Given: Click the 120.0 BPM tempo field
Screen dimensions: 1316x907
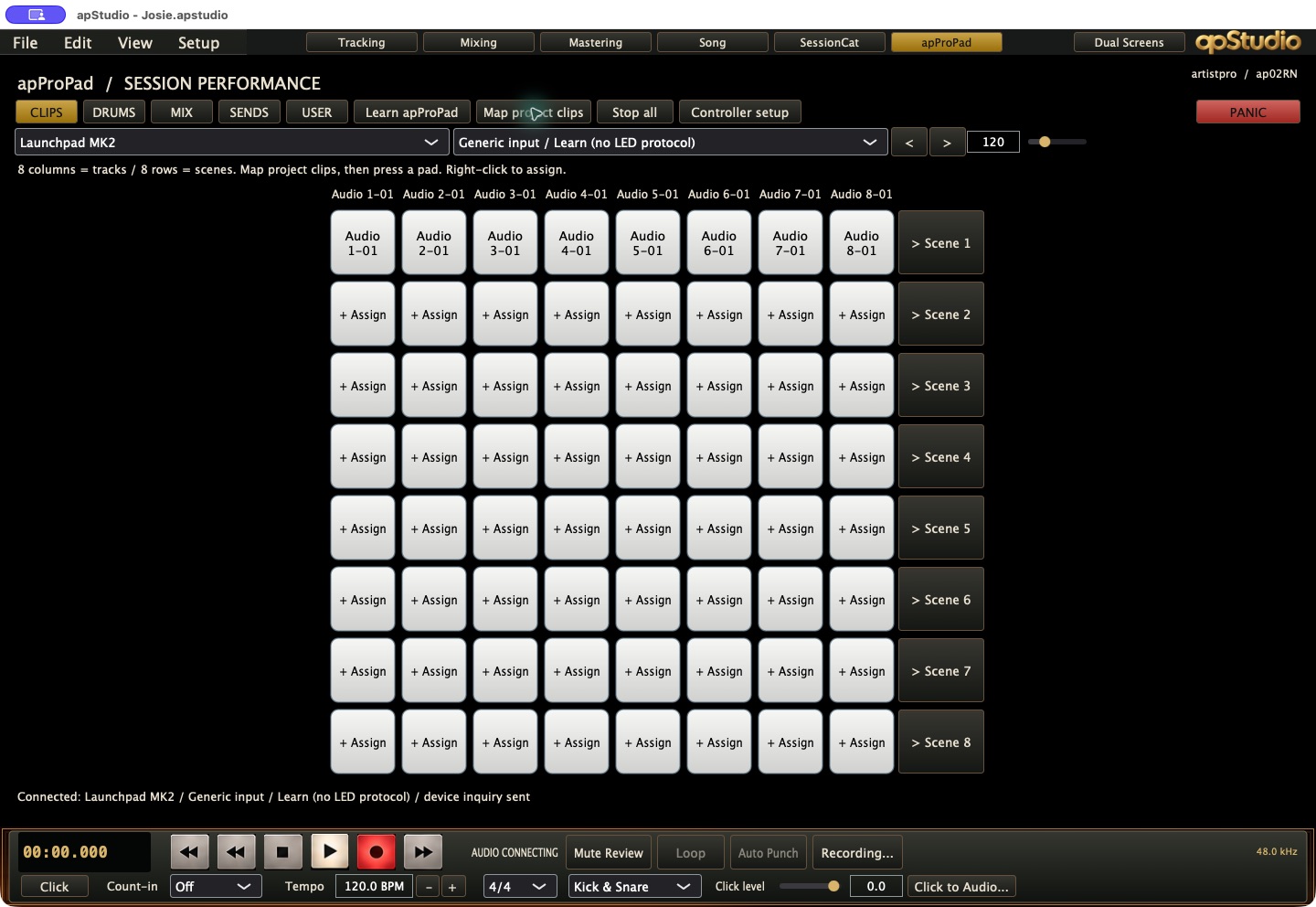Looking at the screenshot, I should pyautogui.click(x=375, y=886).
